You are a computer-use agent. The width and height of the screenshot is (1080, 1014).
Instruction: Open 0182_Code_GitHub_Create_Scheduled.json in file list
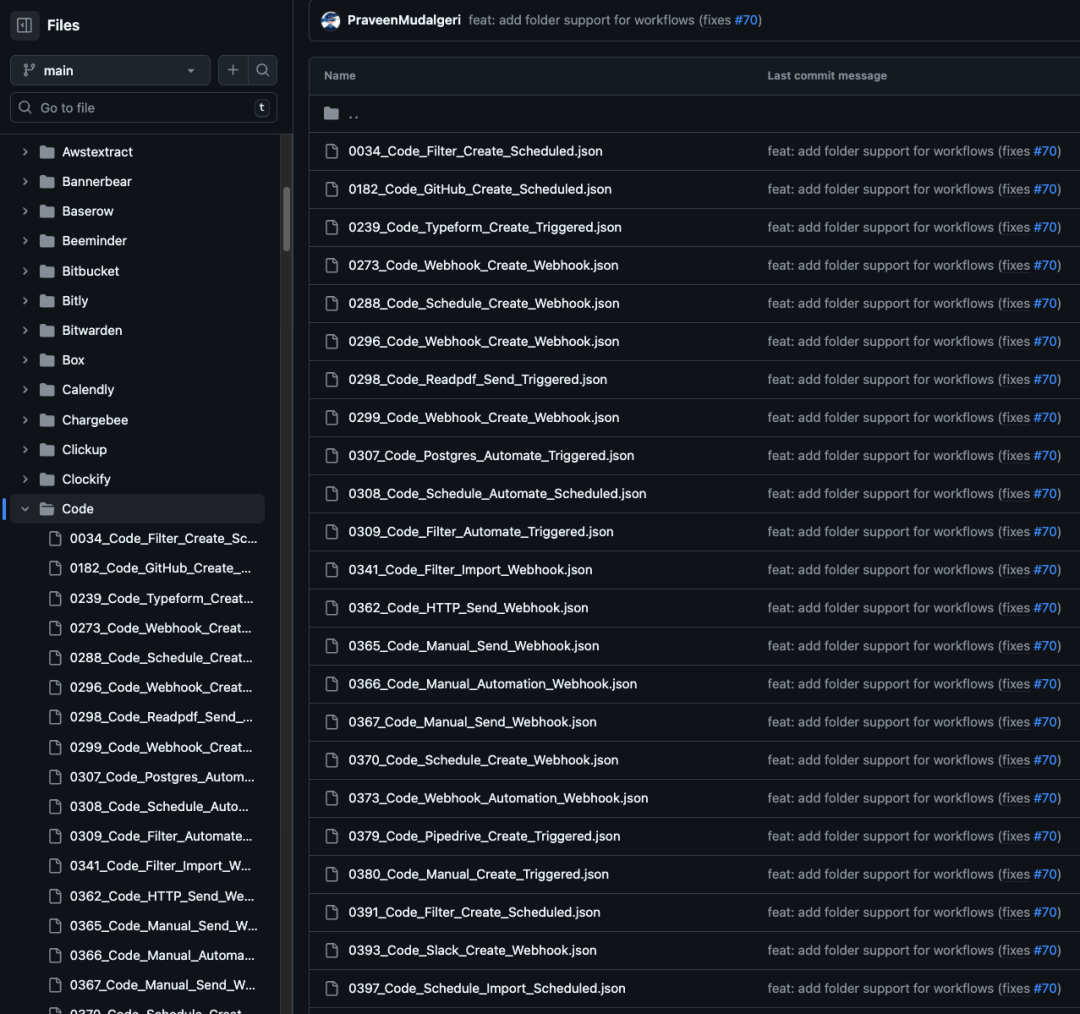[480, 189]
